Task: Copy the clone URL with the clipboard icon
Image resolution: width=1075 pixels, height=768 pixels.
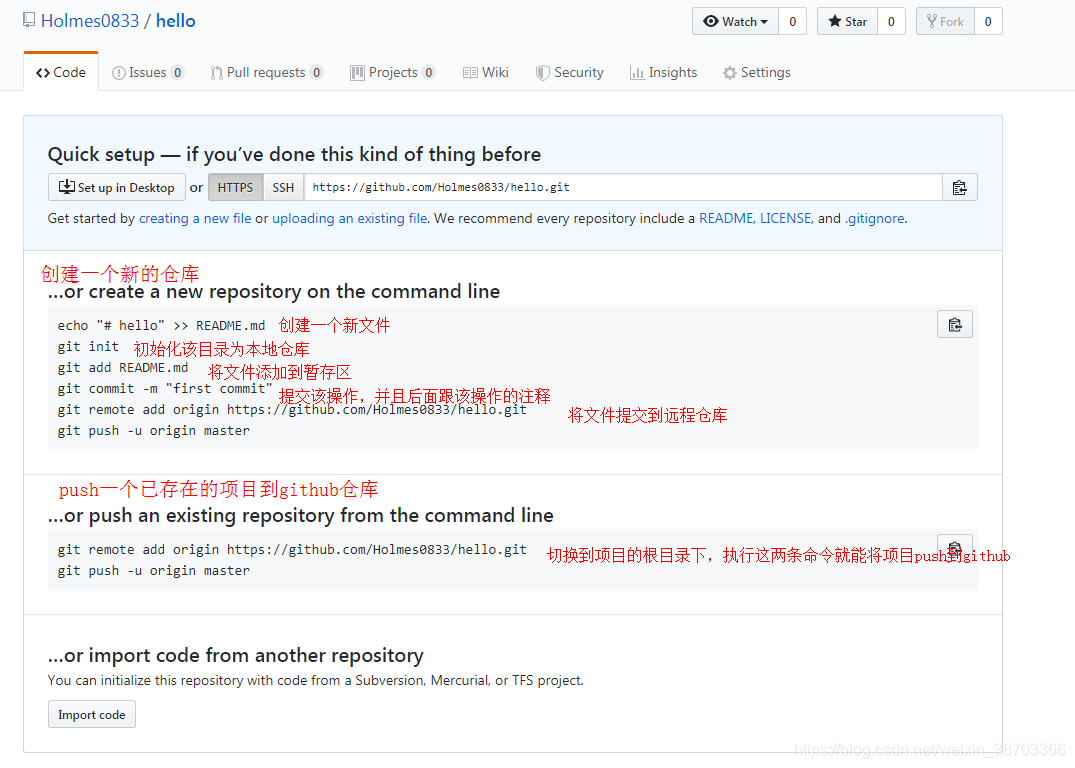Action: pos(960,187)
